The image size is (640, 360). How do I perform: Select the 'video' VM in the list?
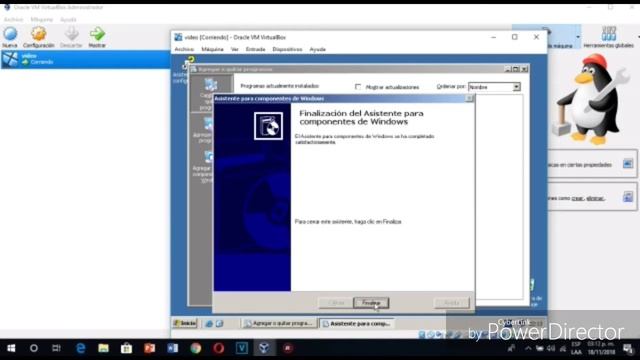pos(85,59)
